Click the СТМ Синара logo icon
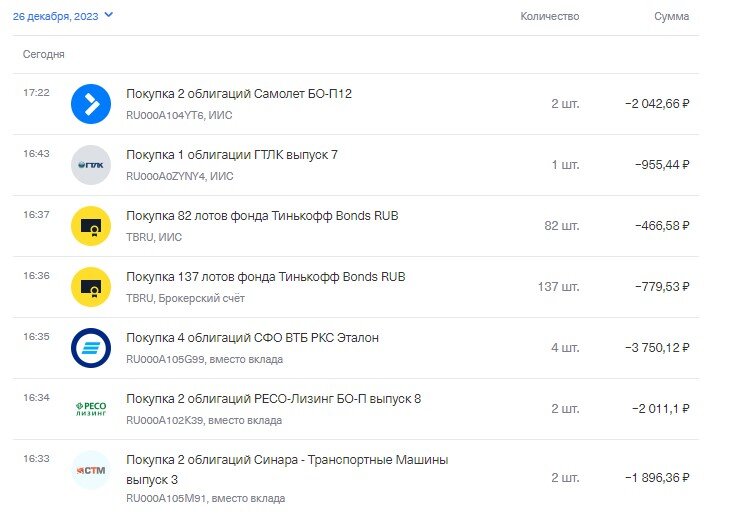743x516 pixels. 91,470
